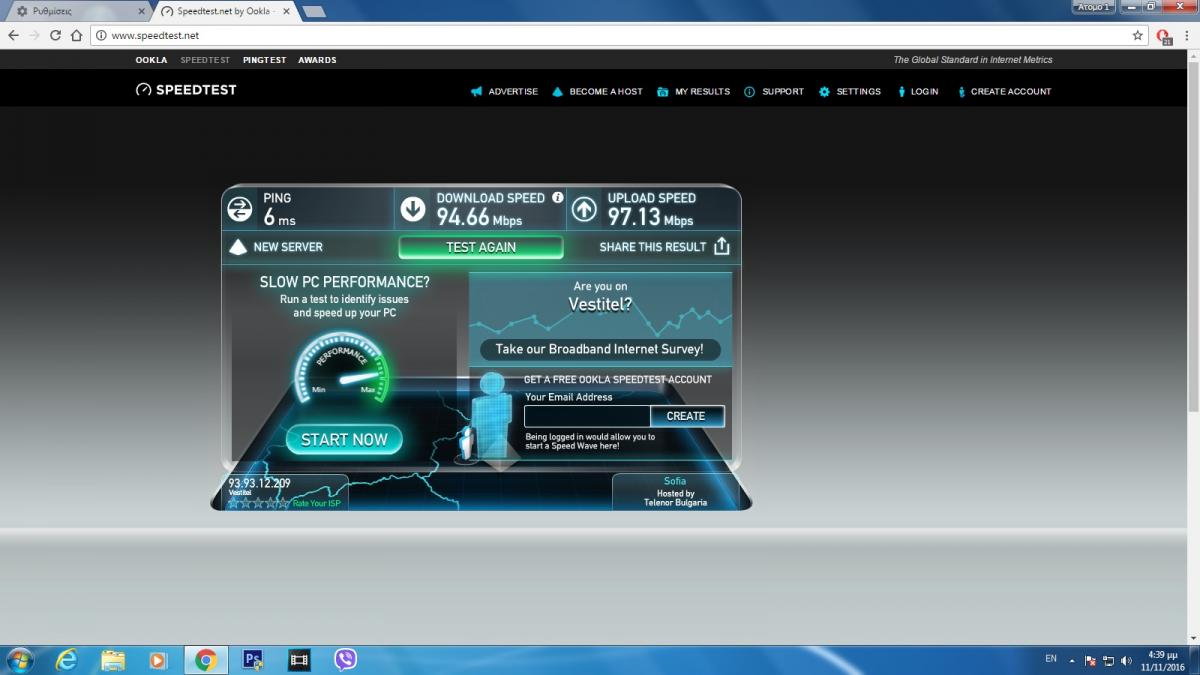Take the Broadband Internet Survey
Viewport: 1200px width, 675px height.
tap(600, 349)
